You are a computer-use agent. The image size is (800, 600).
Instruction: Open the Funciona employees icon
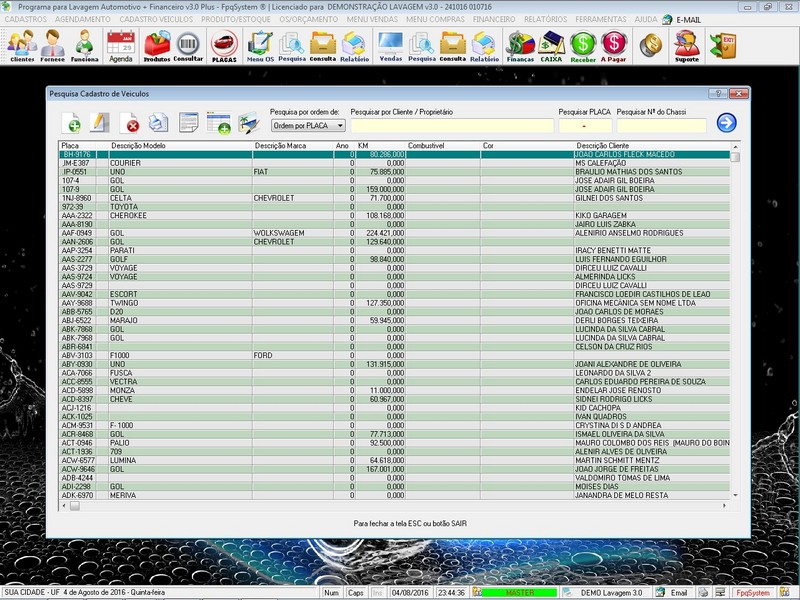(x=84, y=46)
